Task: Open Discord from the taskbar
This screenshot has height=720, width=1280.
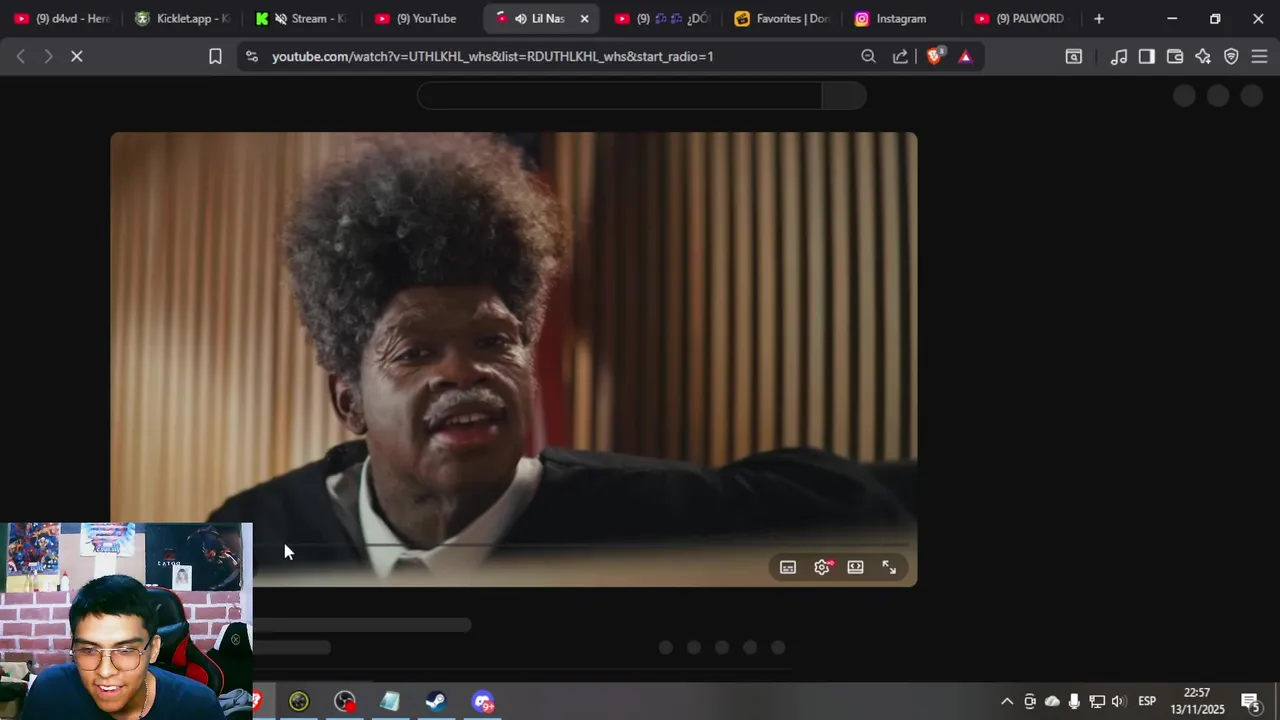Action: [482, 701]
